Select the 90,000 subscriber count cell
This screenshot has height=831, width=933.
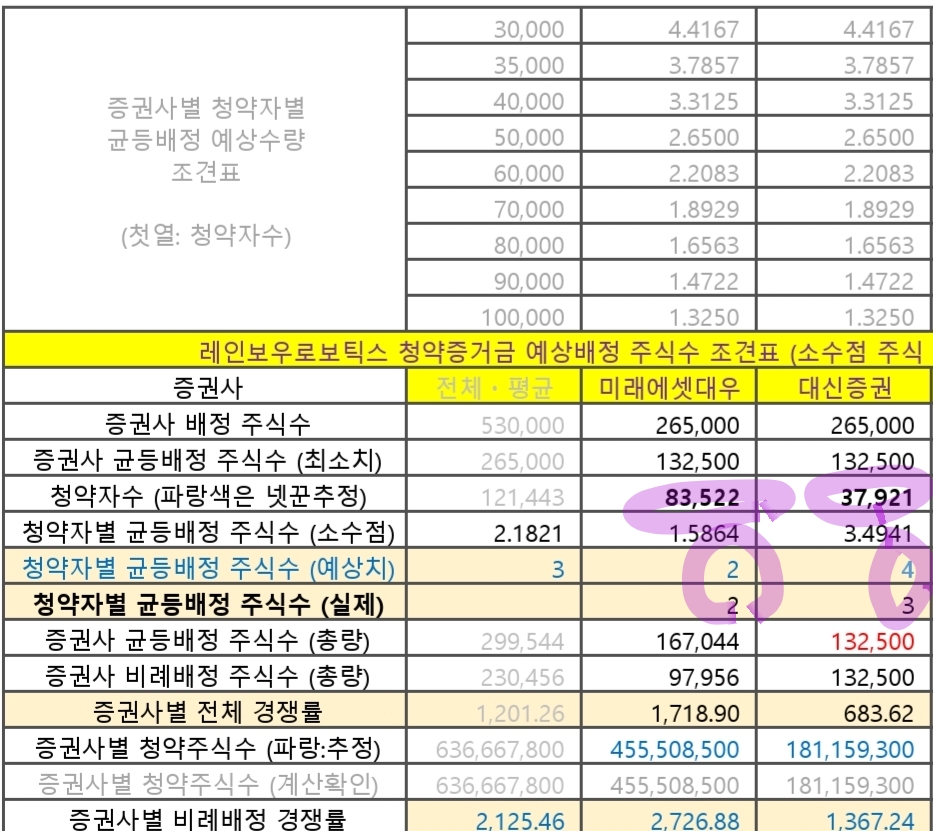(493, 278)
